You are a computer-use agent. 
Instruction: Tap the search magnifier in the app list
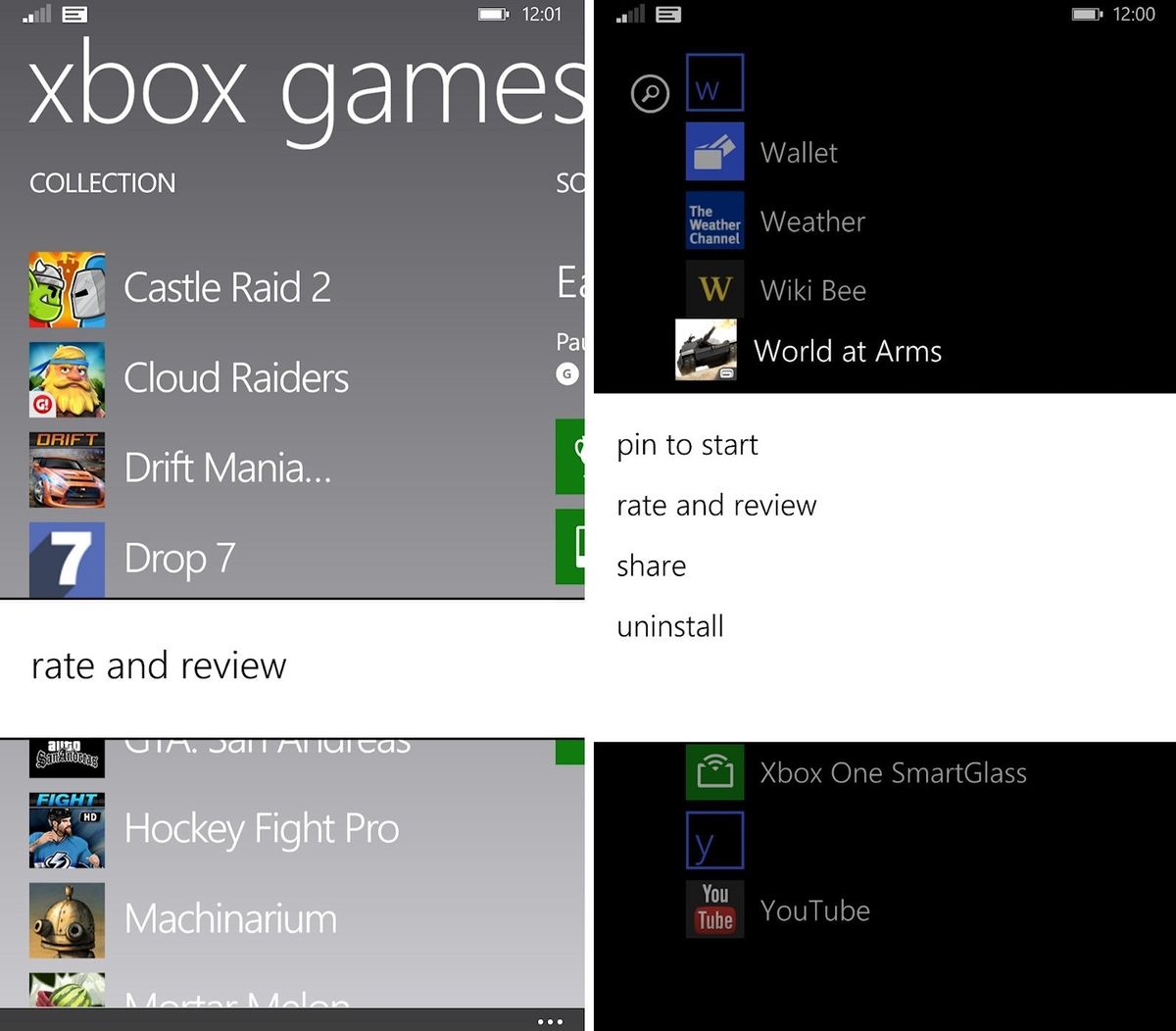pyautogui.click(x=650, y=94)
